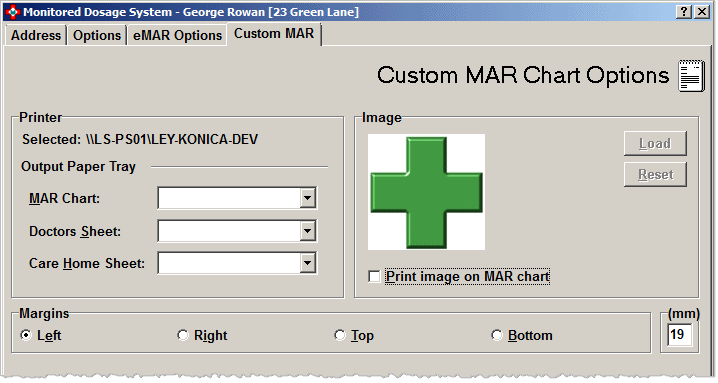Open the Options tab
This screenshot has width=718, height=383.
tap(97, 35)
